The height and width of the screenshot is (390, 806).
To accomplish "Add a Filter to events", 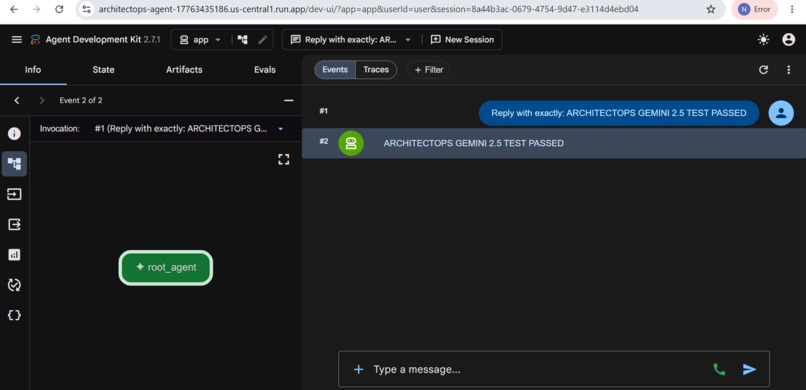I will coord(429,70).
